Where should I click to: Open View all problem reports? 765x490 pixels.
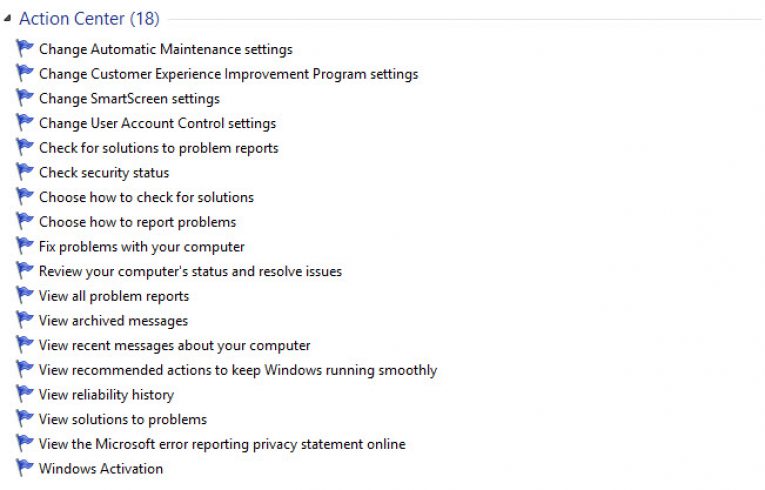tap(114, 296)
